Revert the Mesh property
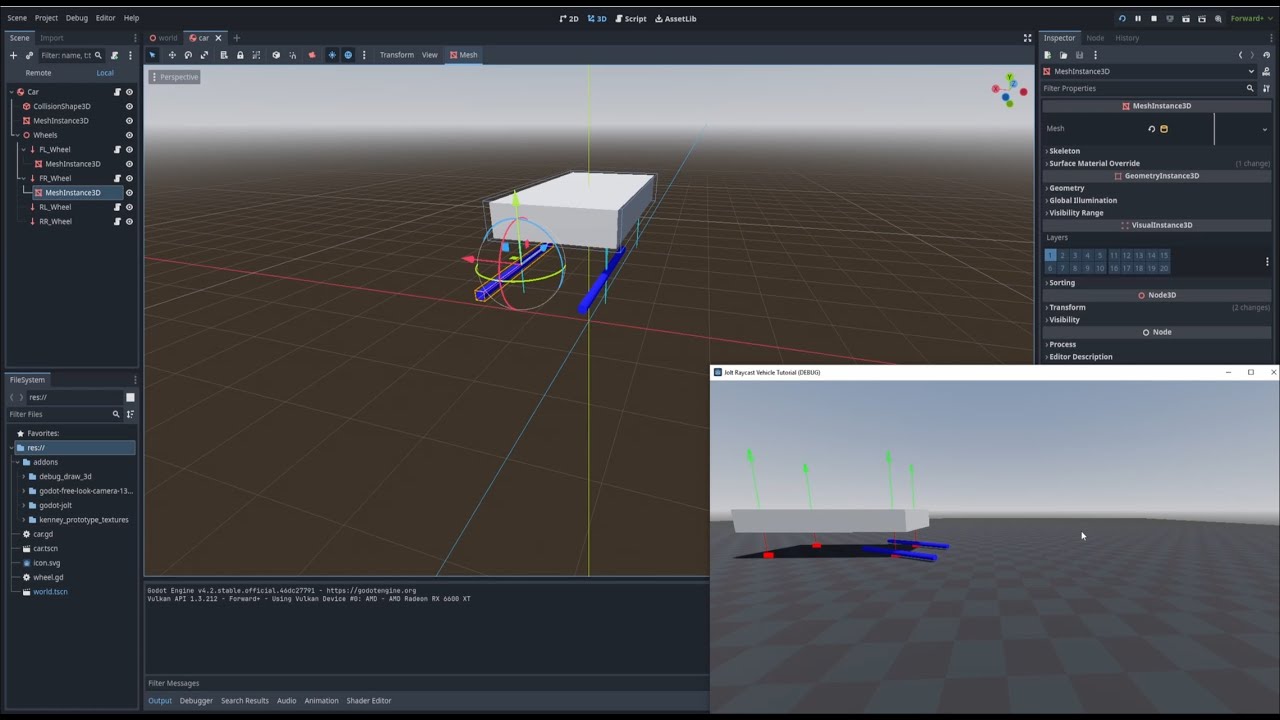The width and height of the screenshot is (1280, 720). click(1151, 129)
